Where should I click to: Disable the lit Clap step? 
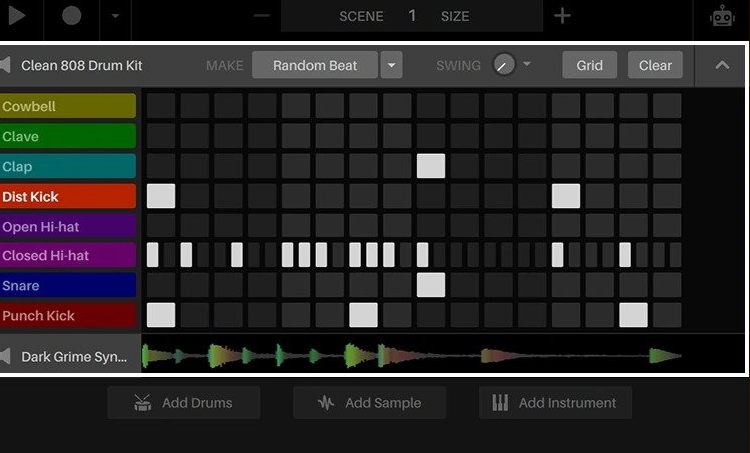tap(431, 166)
